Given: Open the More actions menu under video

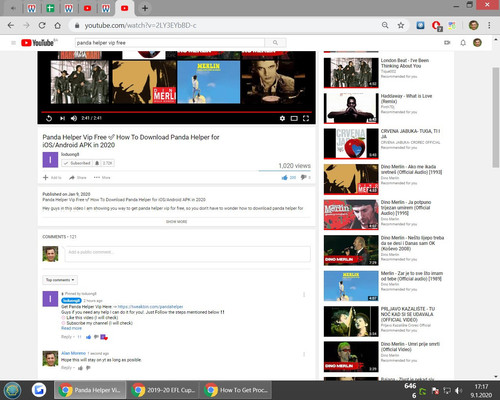Looking at the screenshot, I should pyautogui.click(x=102, y=178).
